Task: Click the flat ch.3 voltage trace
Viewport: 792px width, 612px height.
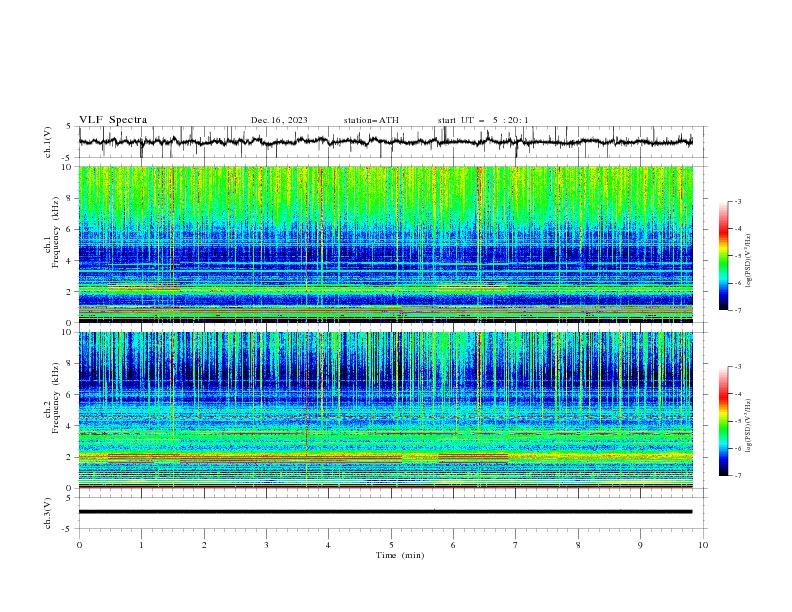Action: 385,512
